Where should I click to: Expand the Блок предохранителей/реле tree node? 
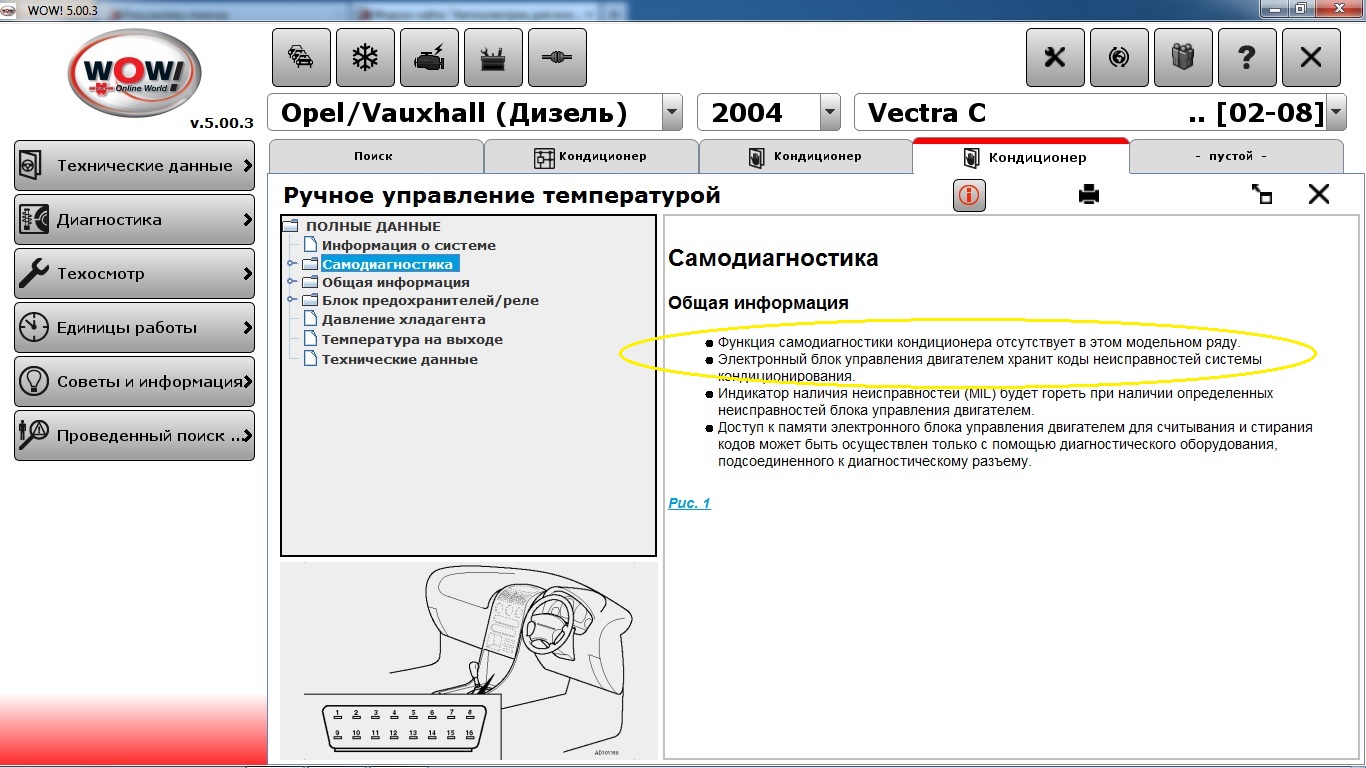point(292,301)
